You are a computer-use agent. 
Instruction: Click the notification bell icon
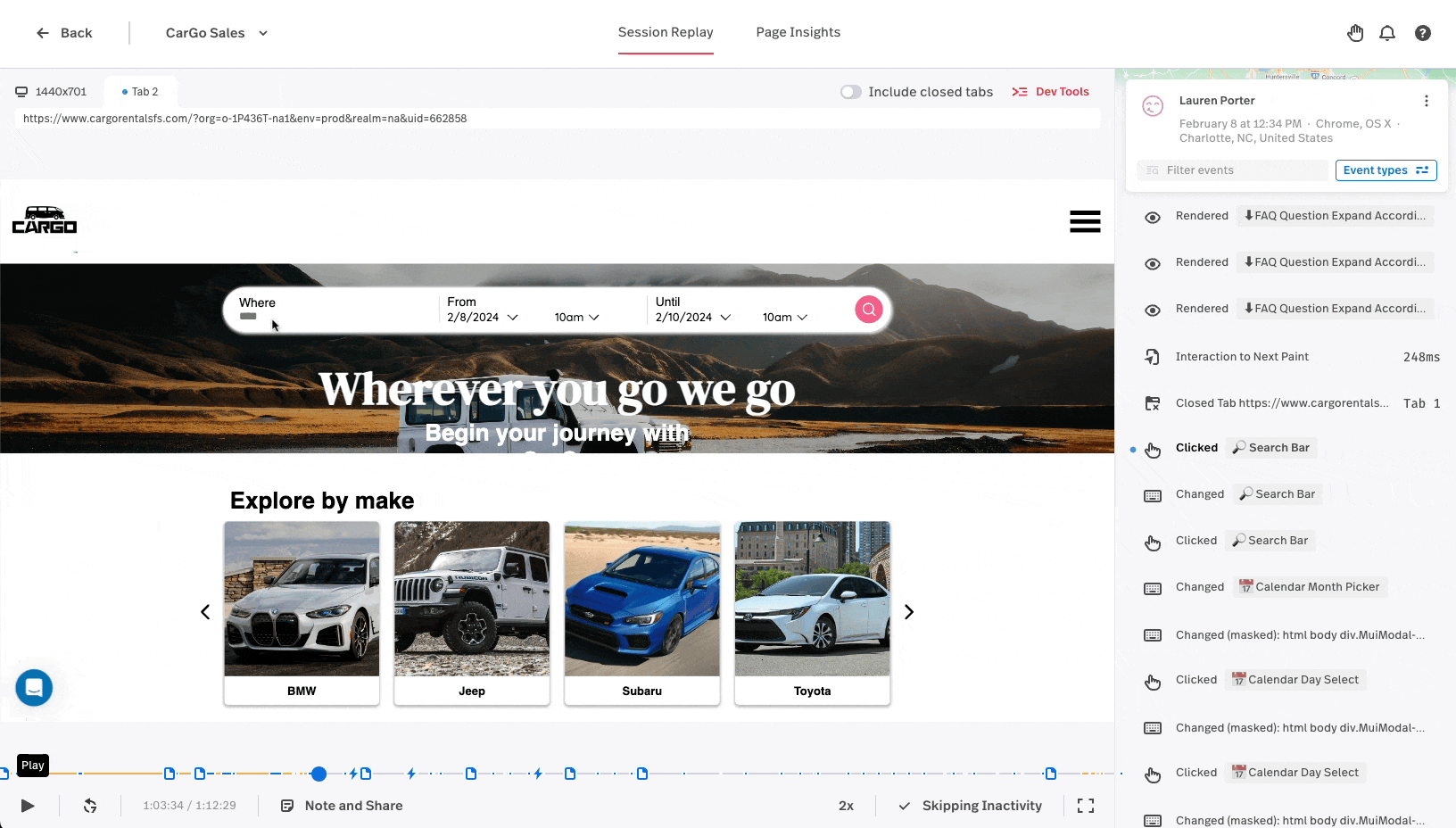[x=1386, y=33]
